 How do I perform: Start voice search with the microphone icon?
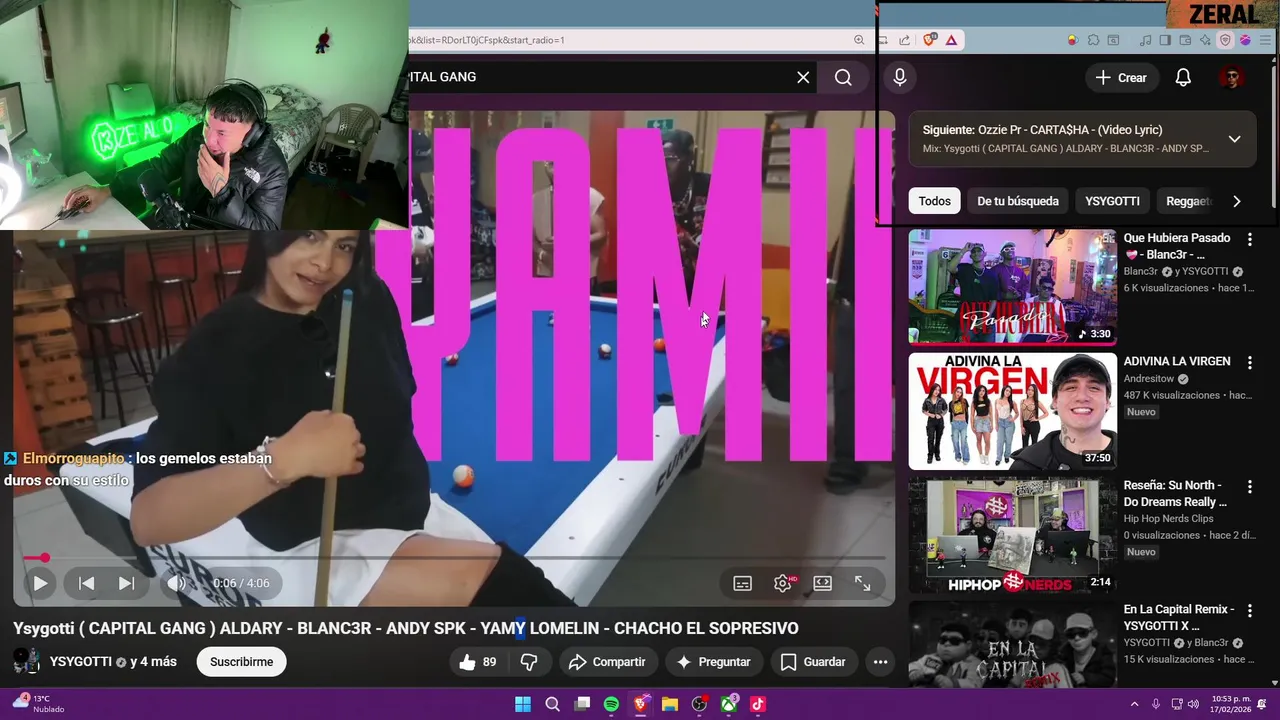point(900,77)
